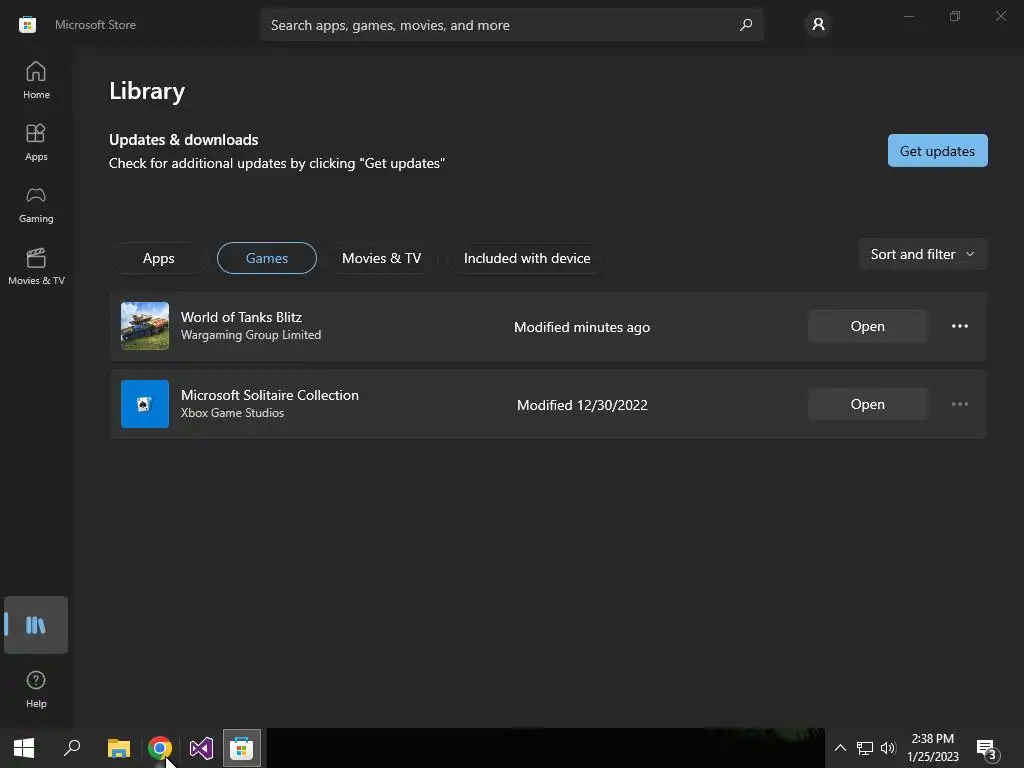Open Home in the Store sidebar
The width and height of the screenshot is (1024, 768).
tap(36, 80)
